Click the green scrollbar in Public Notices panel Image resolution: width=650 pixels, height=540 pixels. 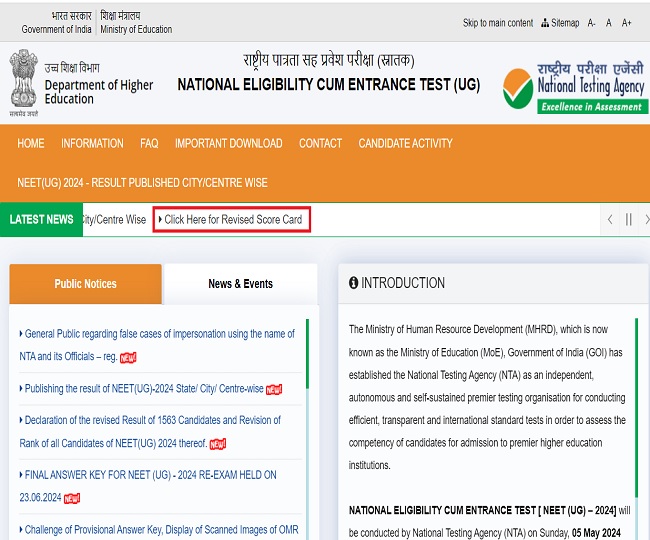pos(307,354)
